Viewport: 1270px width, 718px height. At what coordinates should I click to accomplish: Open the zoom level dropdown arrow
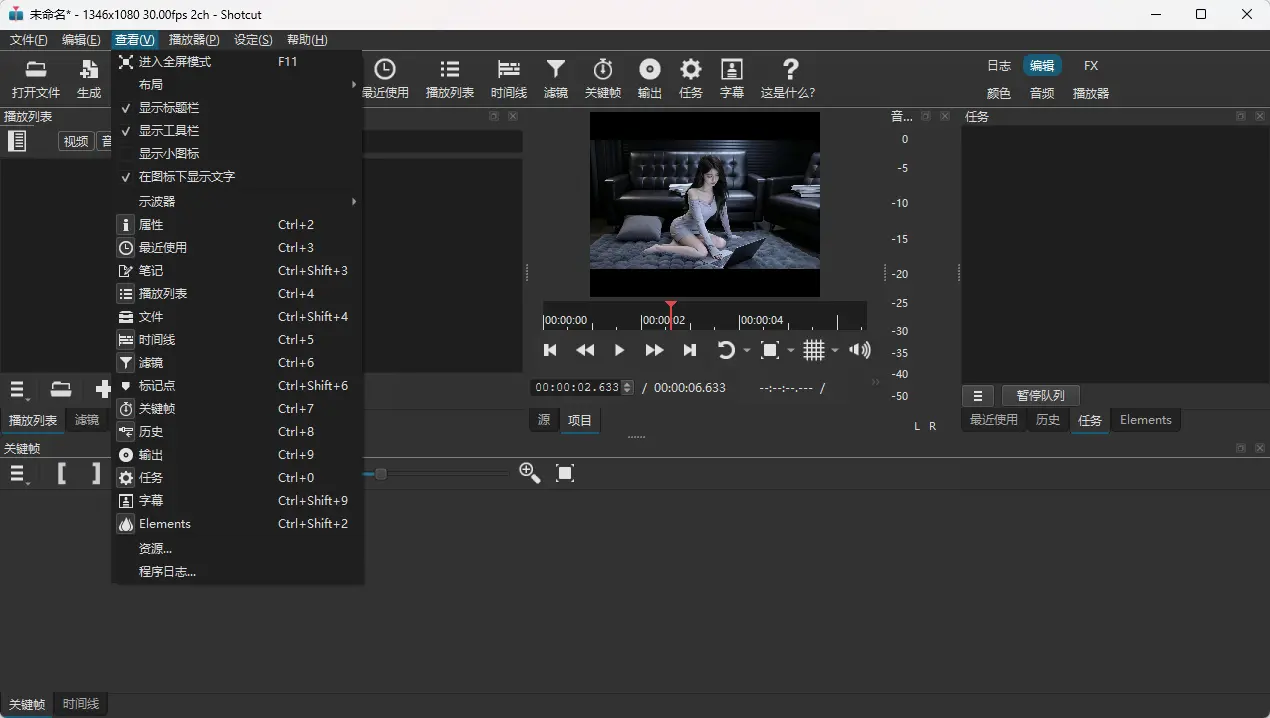(791, 350)
